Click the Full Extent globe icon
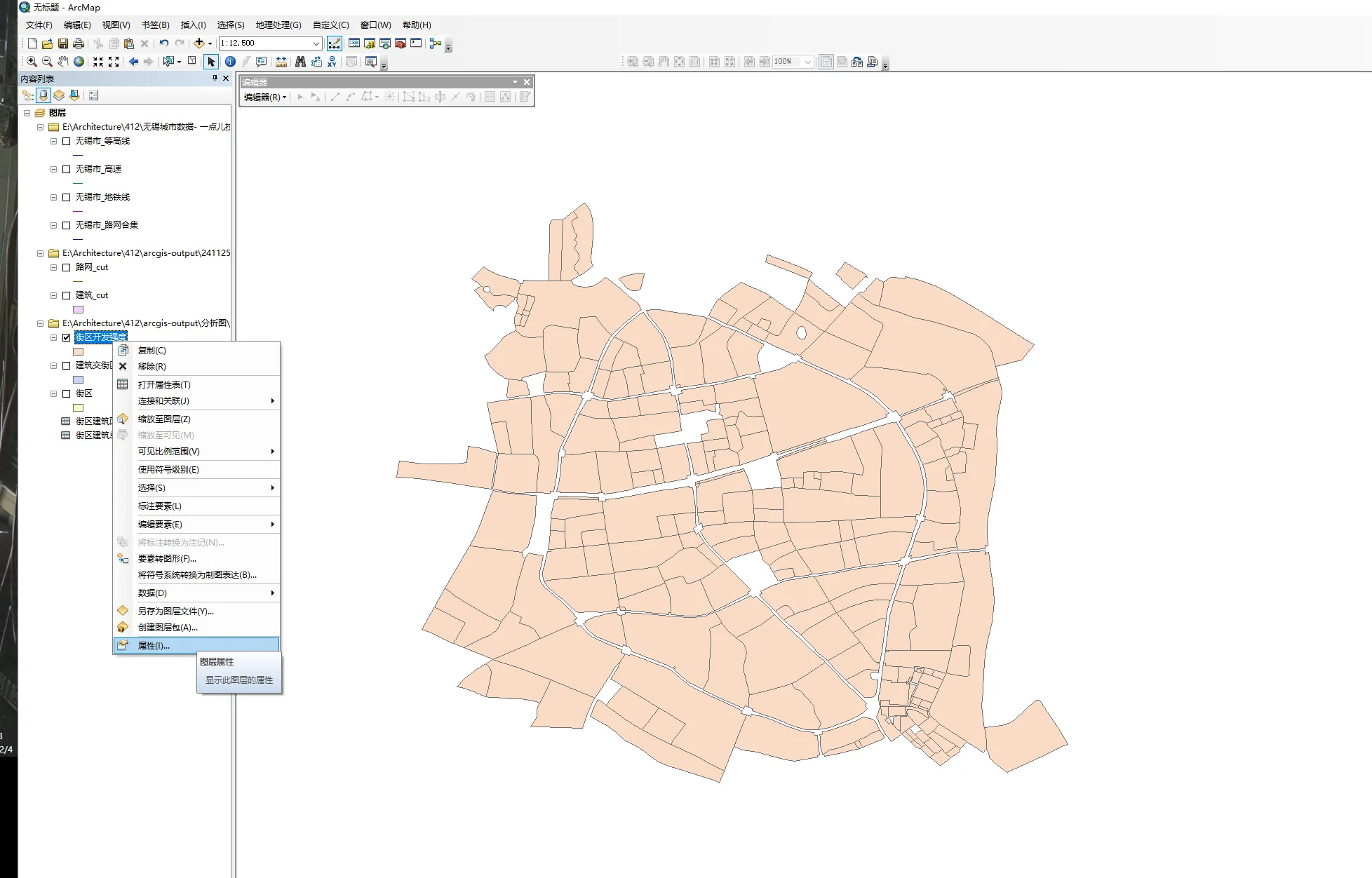The height and width of the screenshot is (878, 1372). pyautogui.click(x=79, y=62)
